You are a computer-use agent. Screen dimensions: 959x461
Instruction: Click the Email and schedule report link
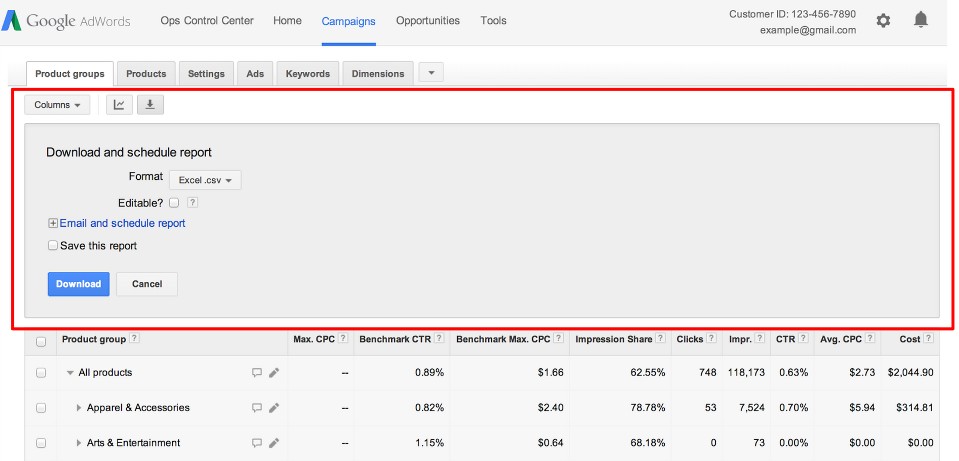(122, 224)
